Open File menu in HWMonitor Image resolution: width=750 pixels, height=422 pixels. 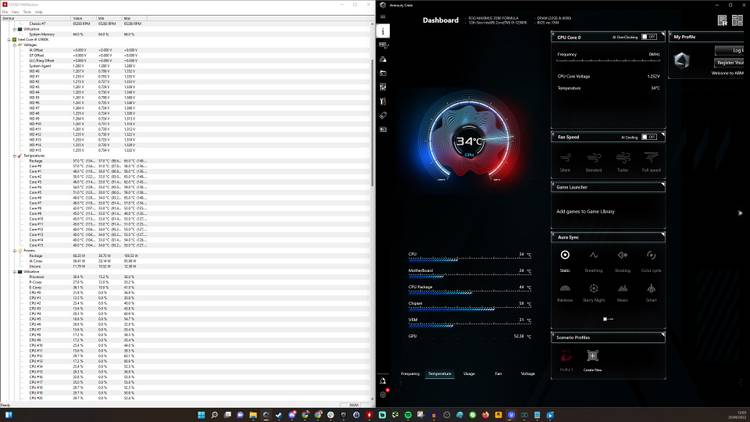[5, 11]
